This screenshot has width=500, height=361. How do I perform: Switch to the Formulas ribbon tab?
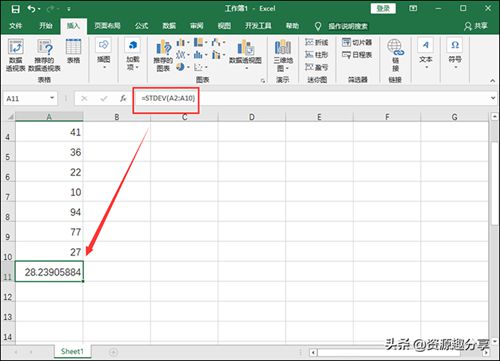tap(142, 26)
